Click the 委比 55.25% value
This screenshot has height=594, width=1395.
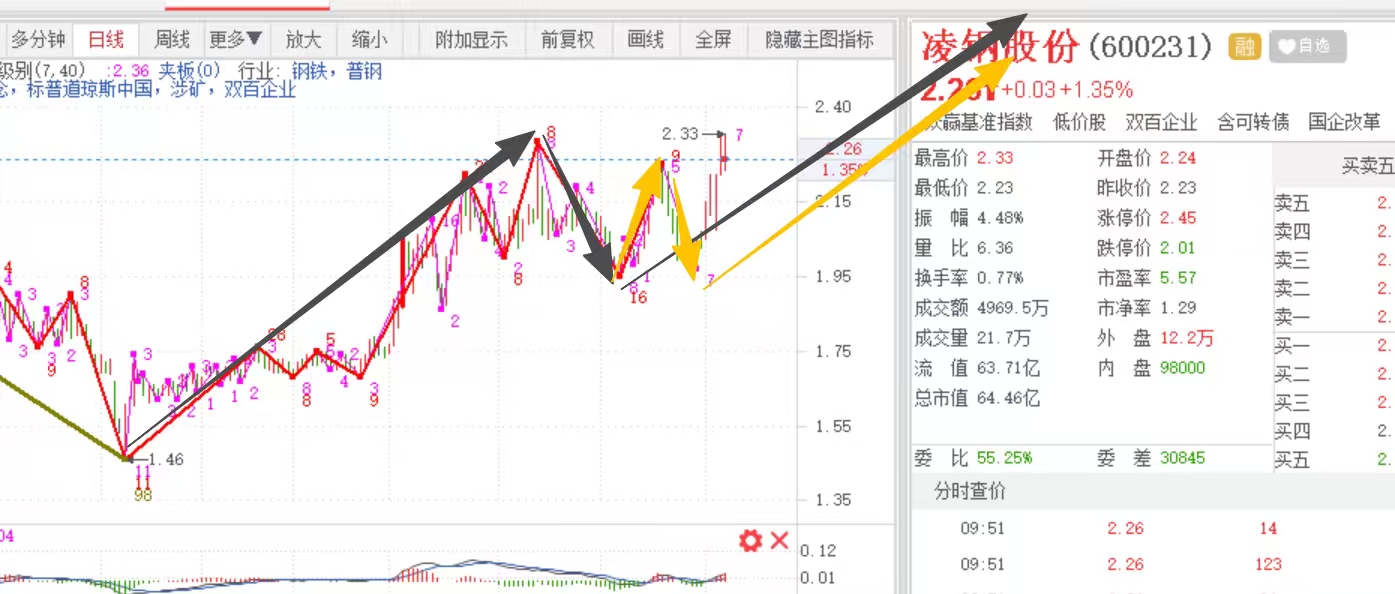point(1004,458)
